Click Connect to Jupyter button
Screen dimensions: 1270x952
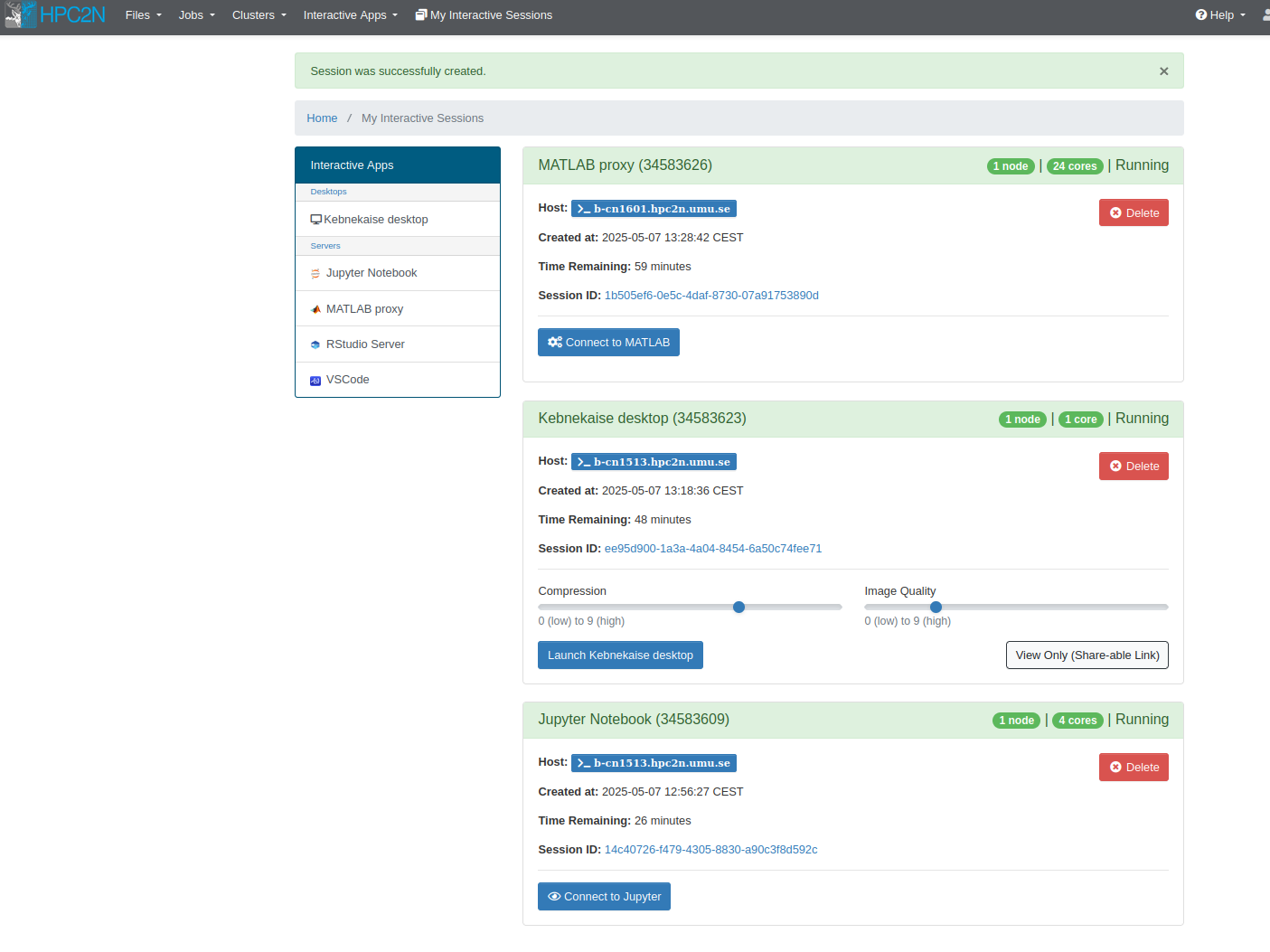[604, 897]
